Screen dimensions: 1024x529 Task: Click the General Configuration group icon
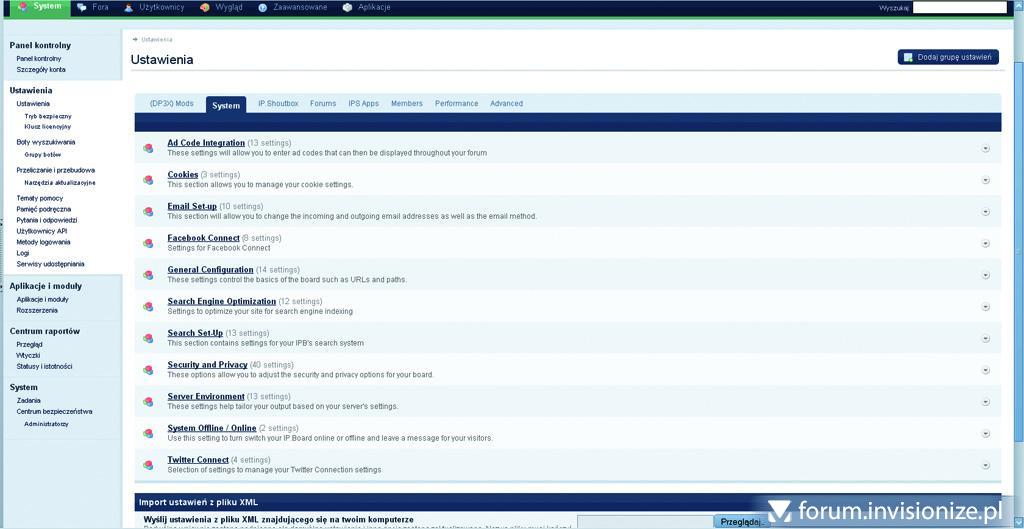(x=148, y=275)
